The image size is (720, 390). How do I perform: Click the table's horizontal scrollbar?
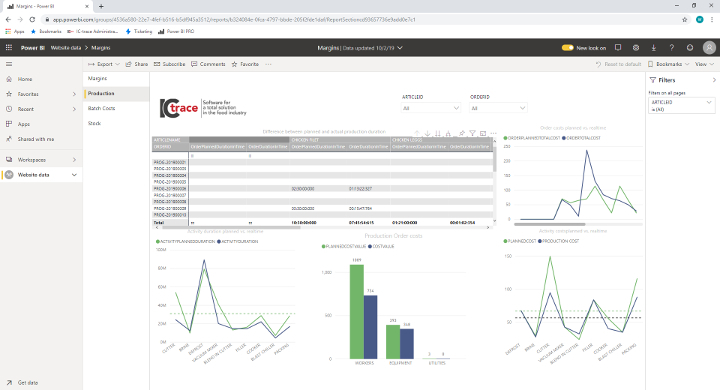pos(322,227)
